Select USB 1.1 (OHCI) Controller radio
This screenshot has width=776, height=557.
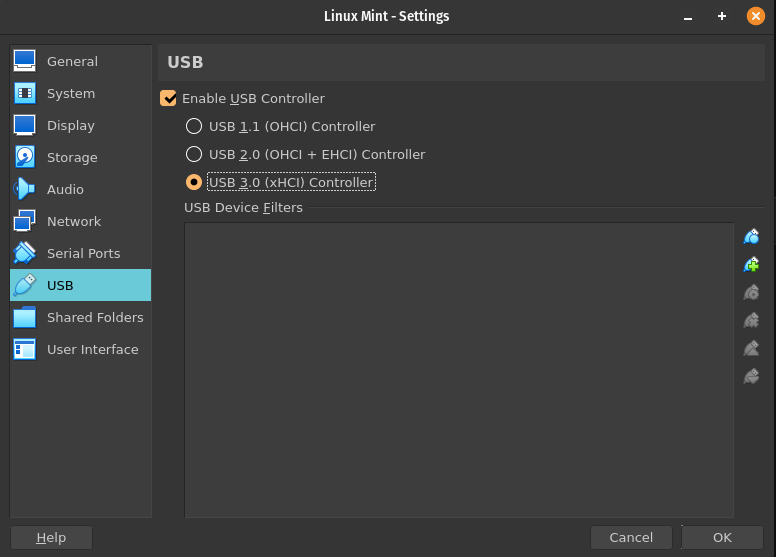click(194, 126)
